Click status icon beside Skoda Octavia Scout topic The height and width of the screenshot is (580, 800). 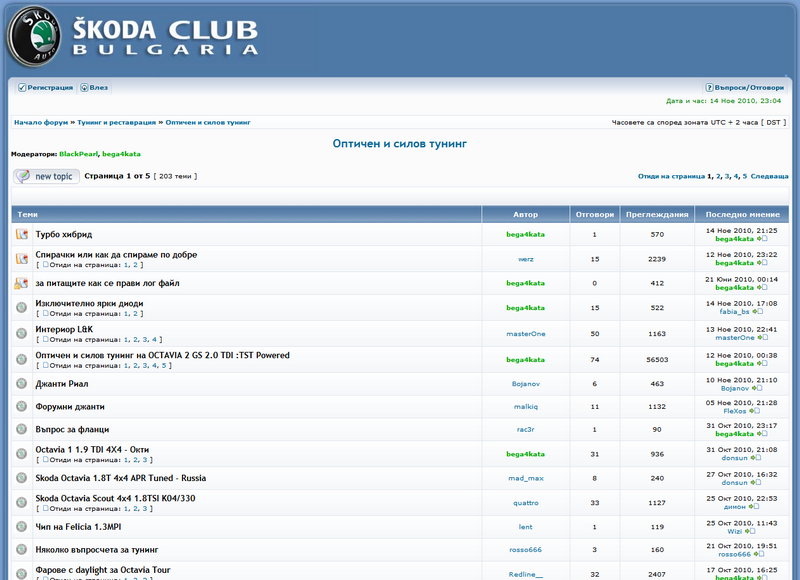21,502
